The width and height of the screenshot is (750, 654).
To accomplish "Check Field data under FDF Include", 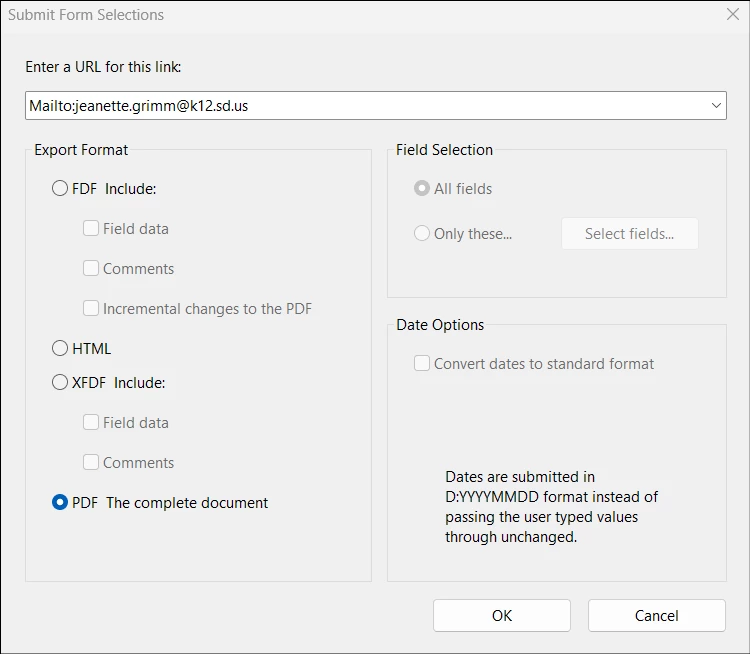I will (x=91, y=228).
